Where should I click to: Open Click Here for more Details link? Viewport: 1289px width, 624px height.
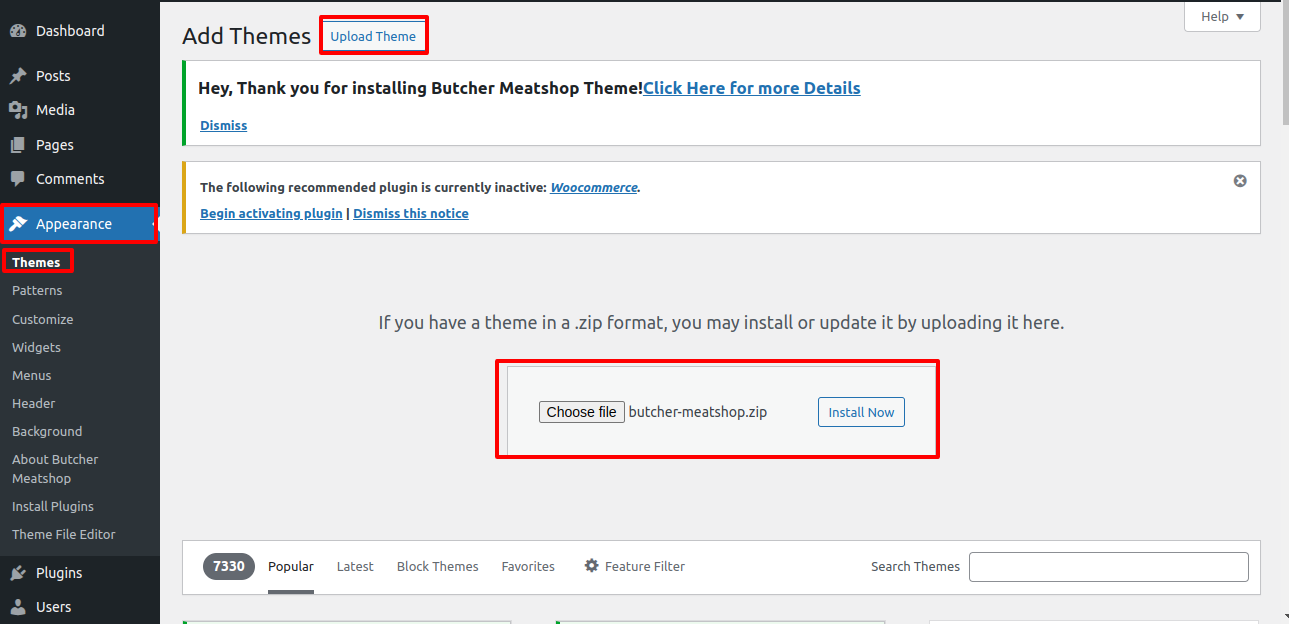752,88
